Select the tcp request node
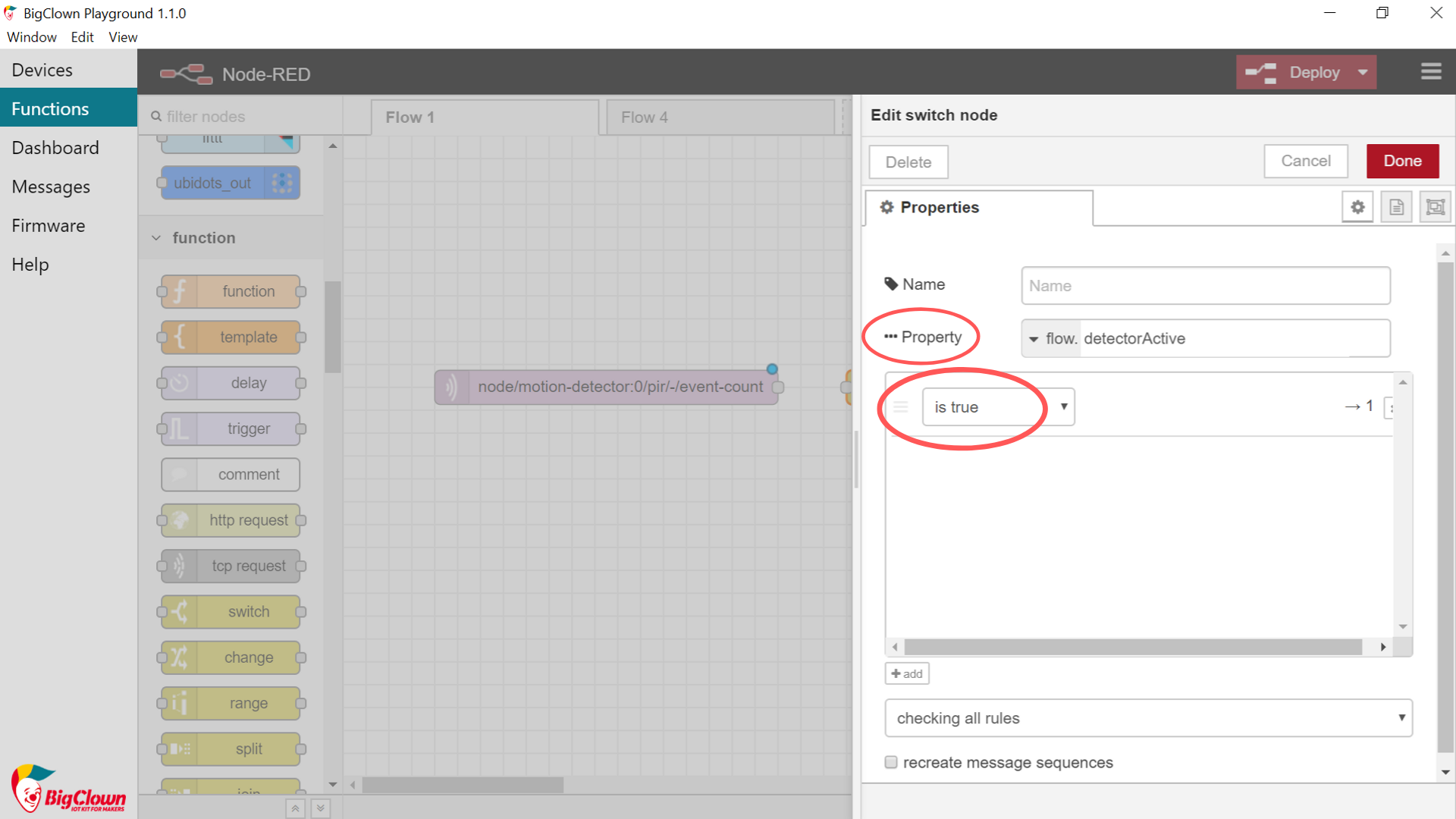 click(x=231, y=566)
